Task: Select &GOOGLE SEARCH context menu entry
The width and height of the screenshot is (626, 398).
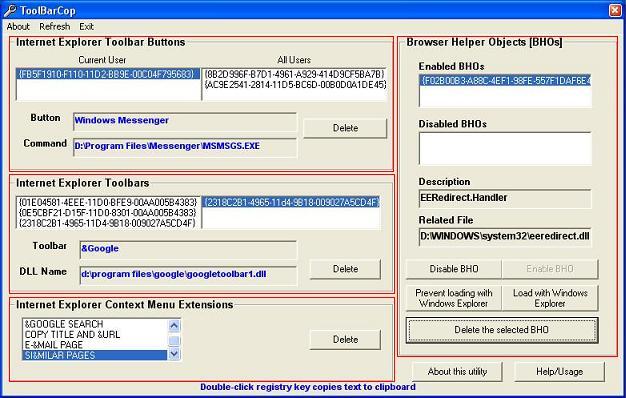Action: coord(95,324)
